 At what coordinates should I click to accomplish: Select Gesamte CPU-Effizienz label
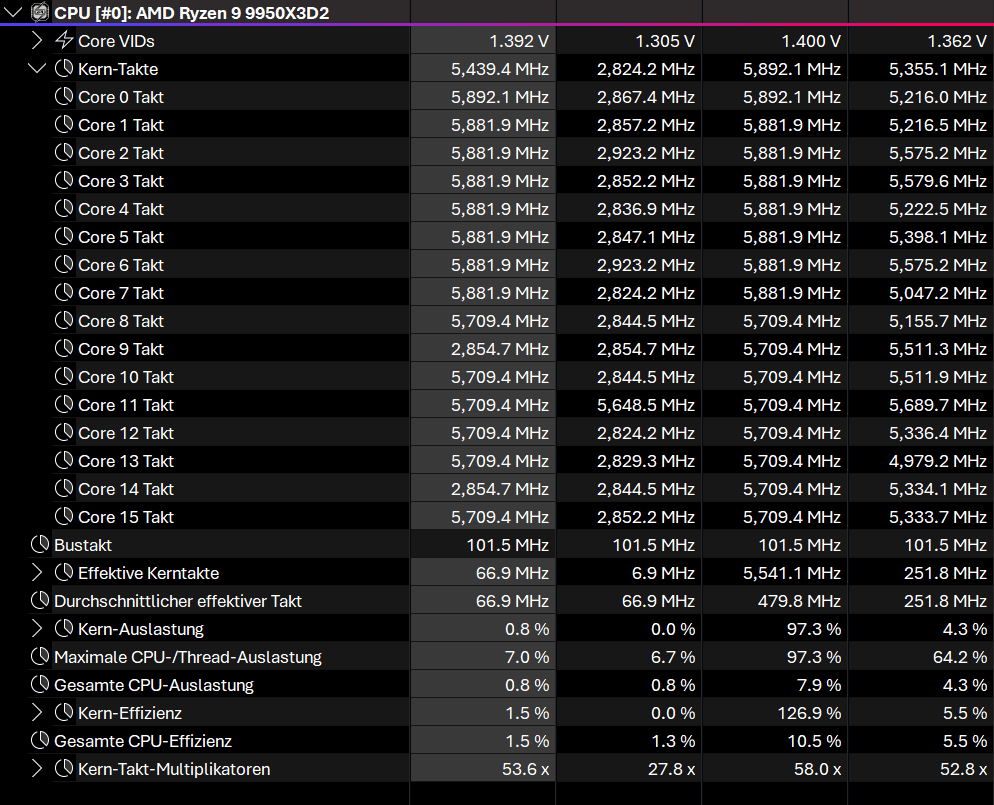click(143, 741)
